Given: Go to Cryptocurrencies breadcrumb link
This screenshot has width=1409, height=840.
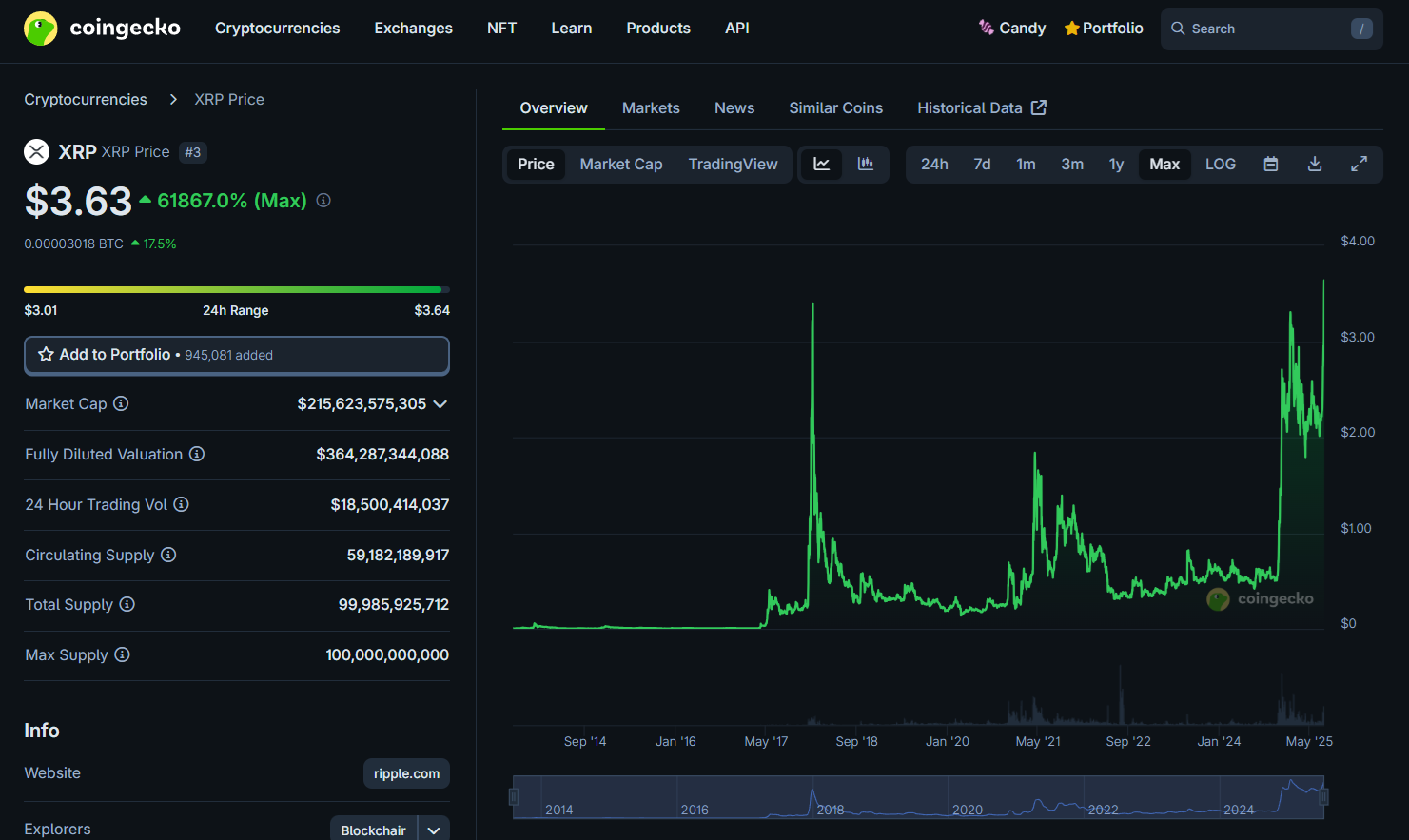Looking at the screenshot, I should tap(86, 99).
